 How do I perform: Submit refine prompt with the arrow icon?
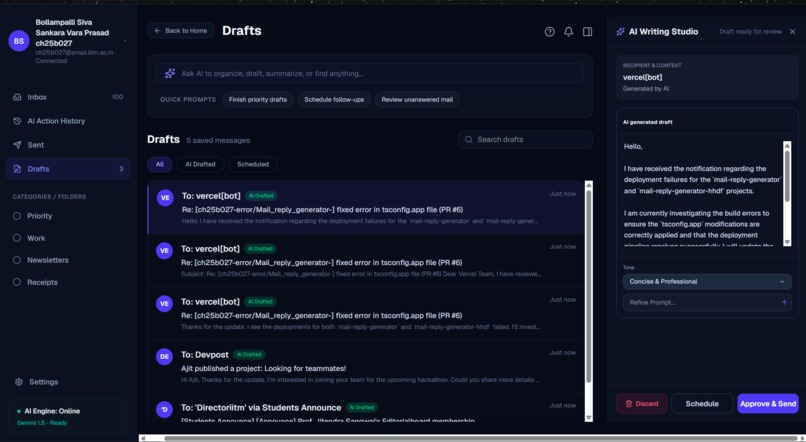pyautogui.click(x=784, y=302)
